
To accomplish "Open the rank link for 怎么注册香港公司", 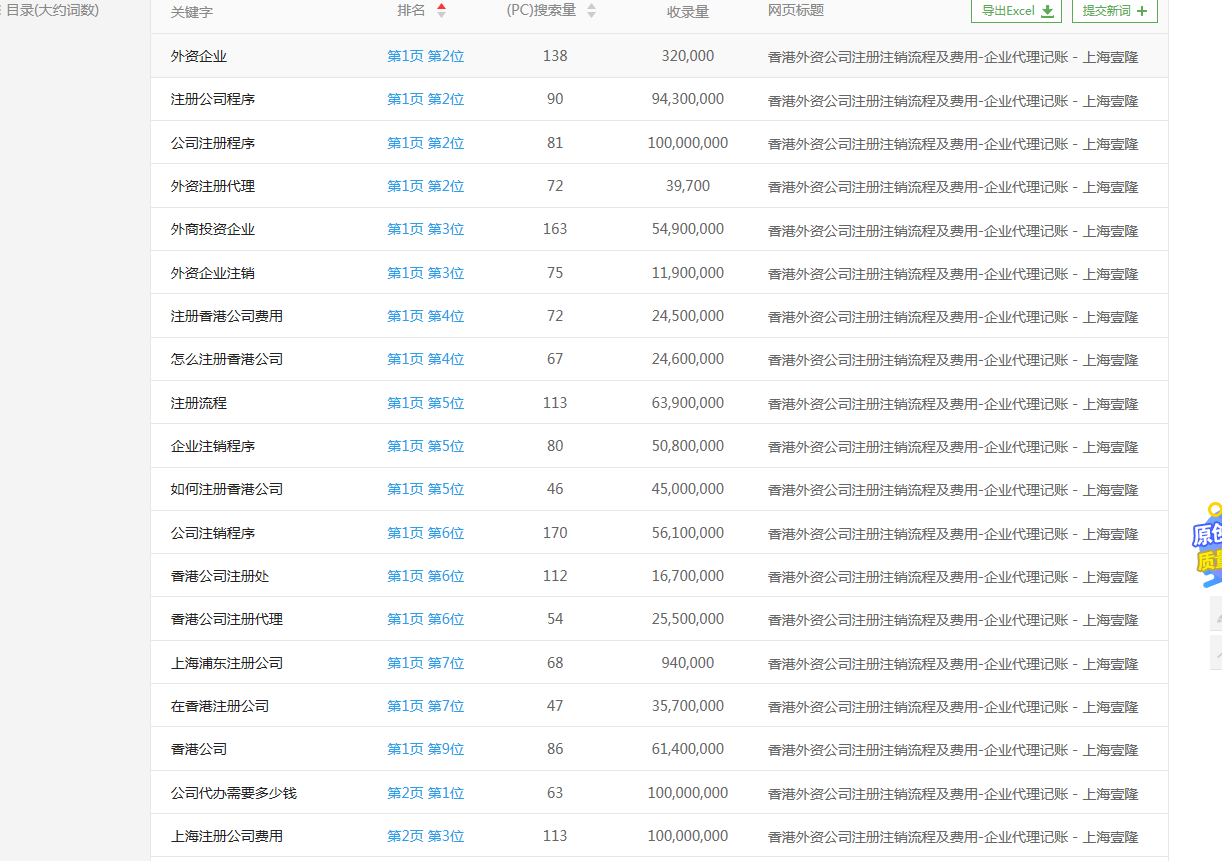I will tap(425, 359).
